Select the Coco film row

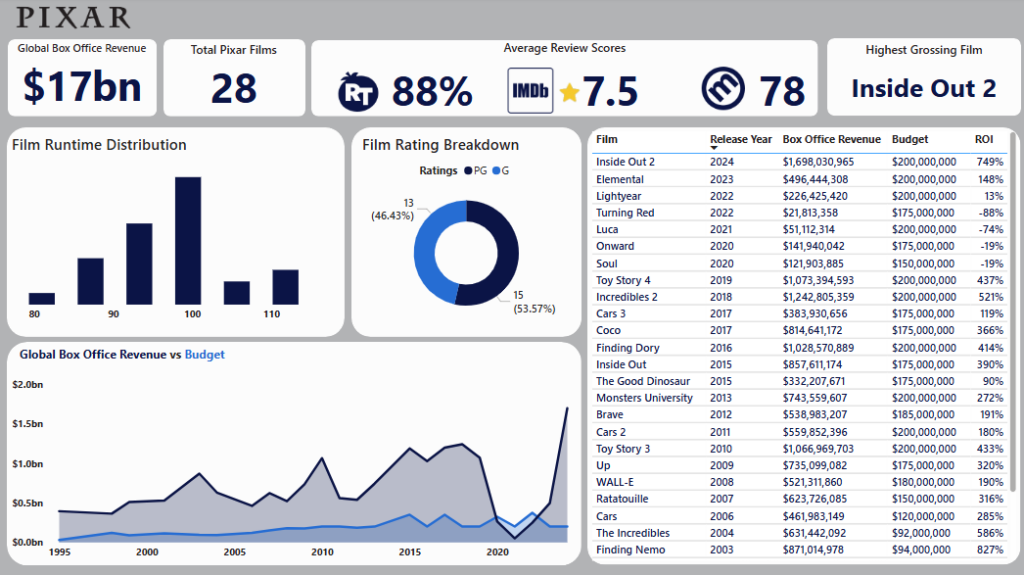tap(799, 331)
